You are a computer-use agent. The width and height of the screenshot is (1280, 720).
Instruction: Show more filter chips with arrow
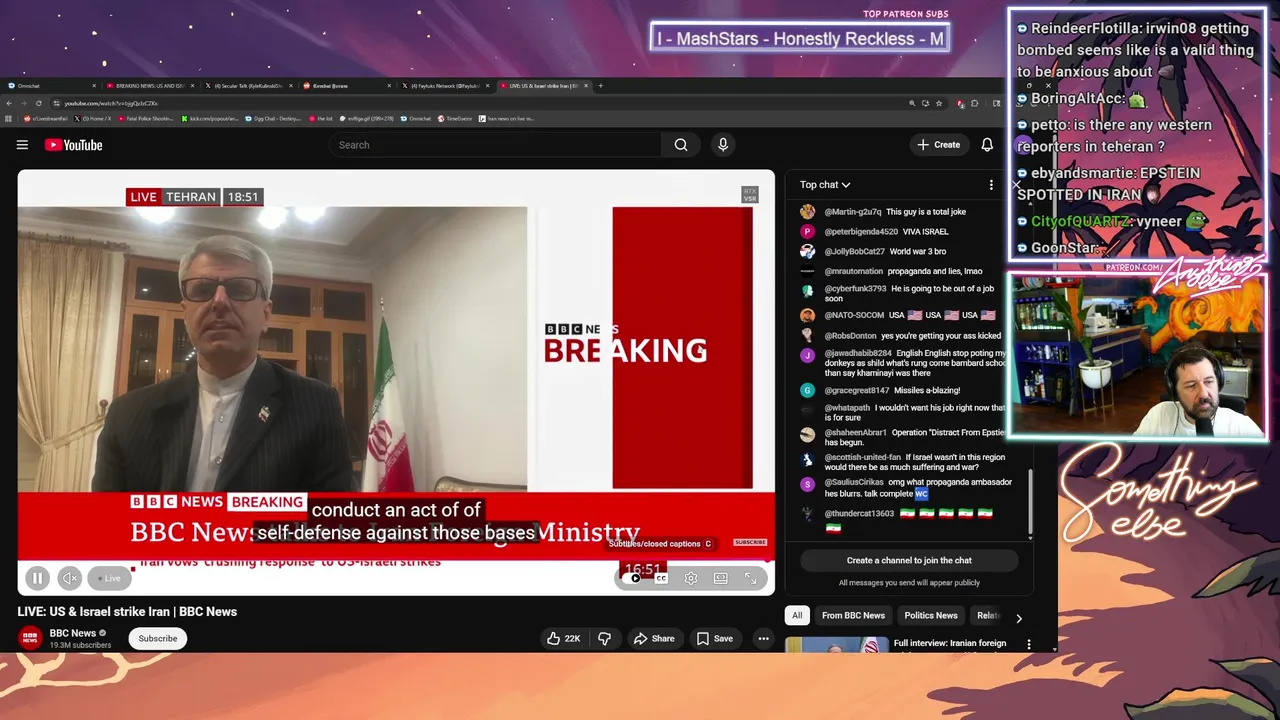pos(1019,618)
